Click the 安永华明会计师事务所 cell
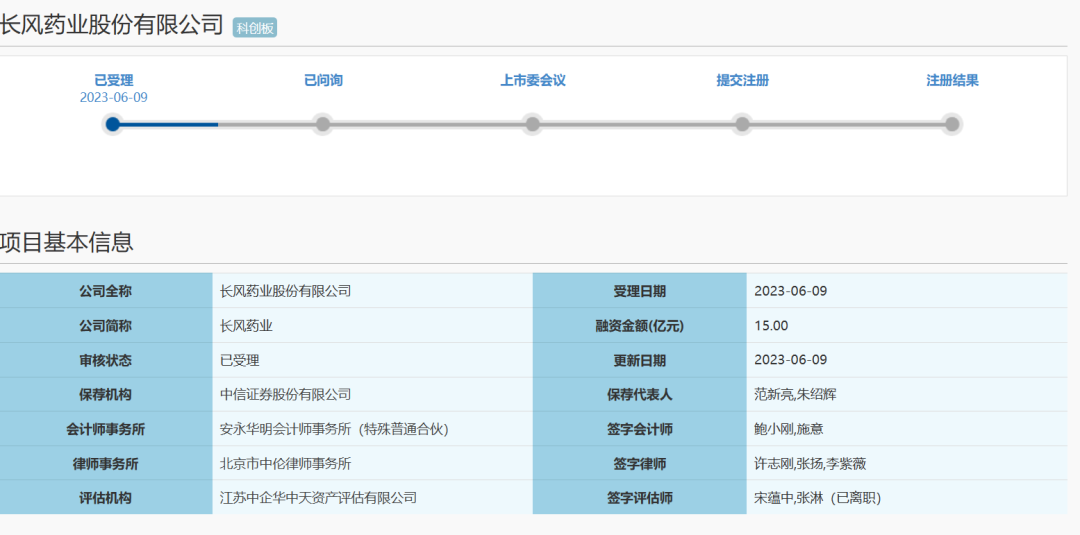Viewport: 1080px width, 535px height. tap(373, 429)
